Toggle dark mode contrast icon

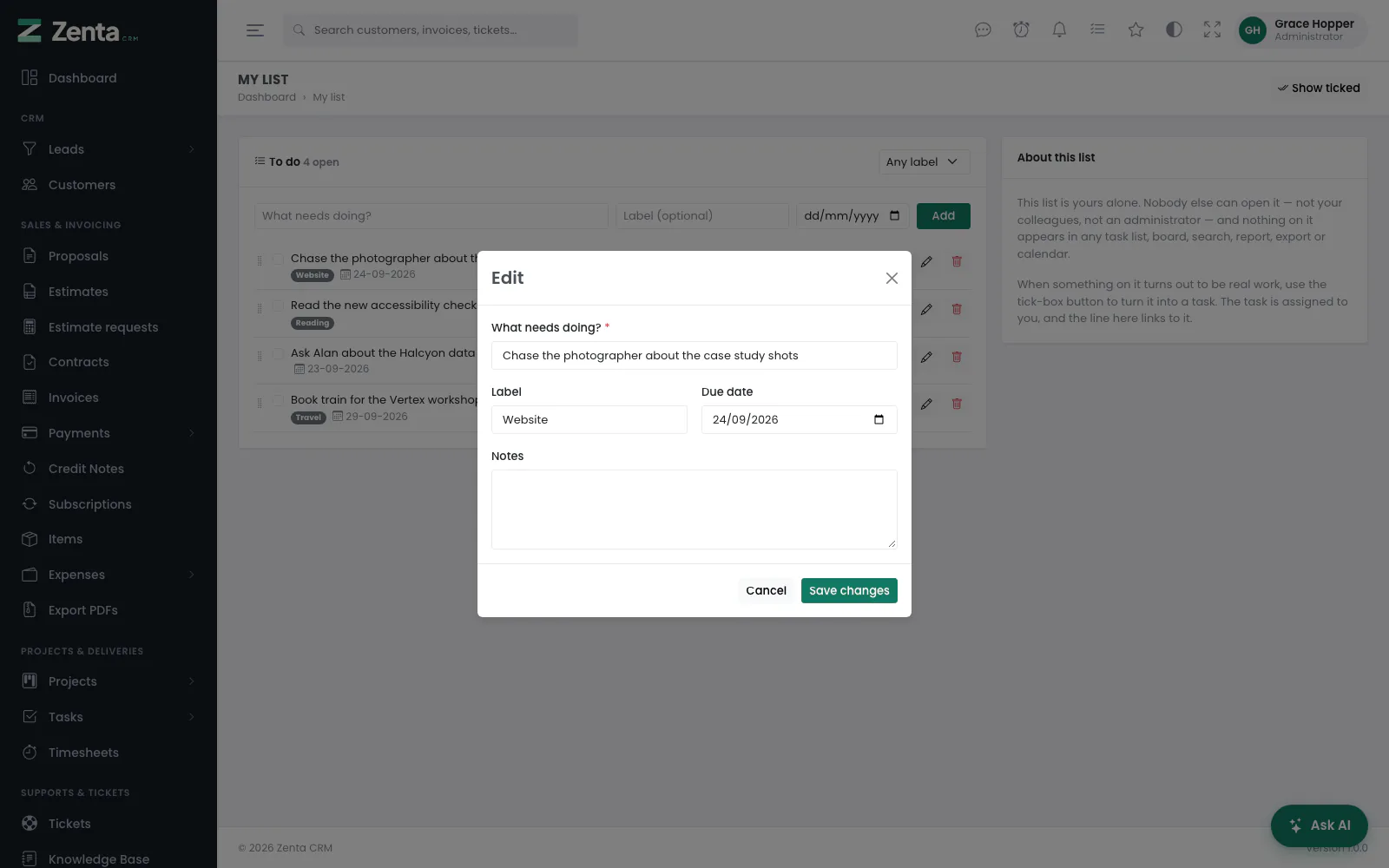(1174, 30)
